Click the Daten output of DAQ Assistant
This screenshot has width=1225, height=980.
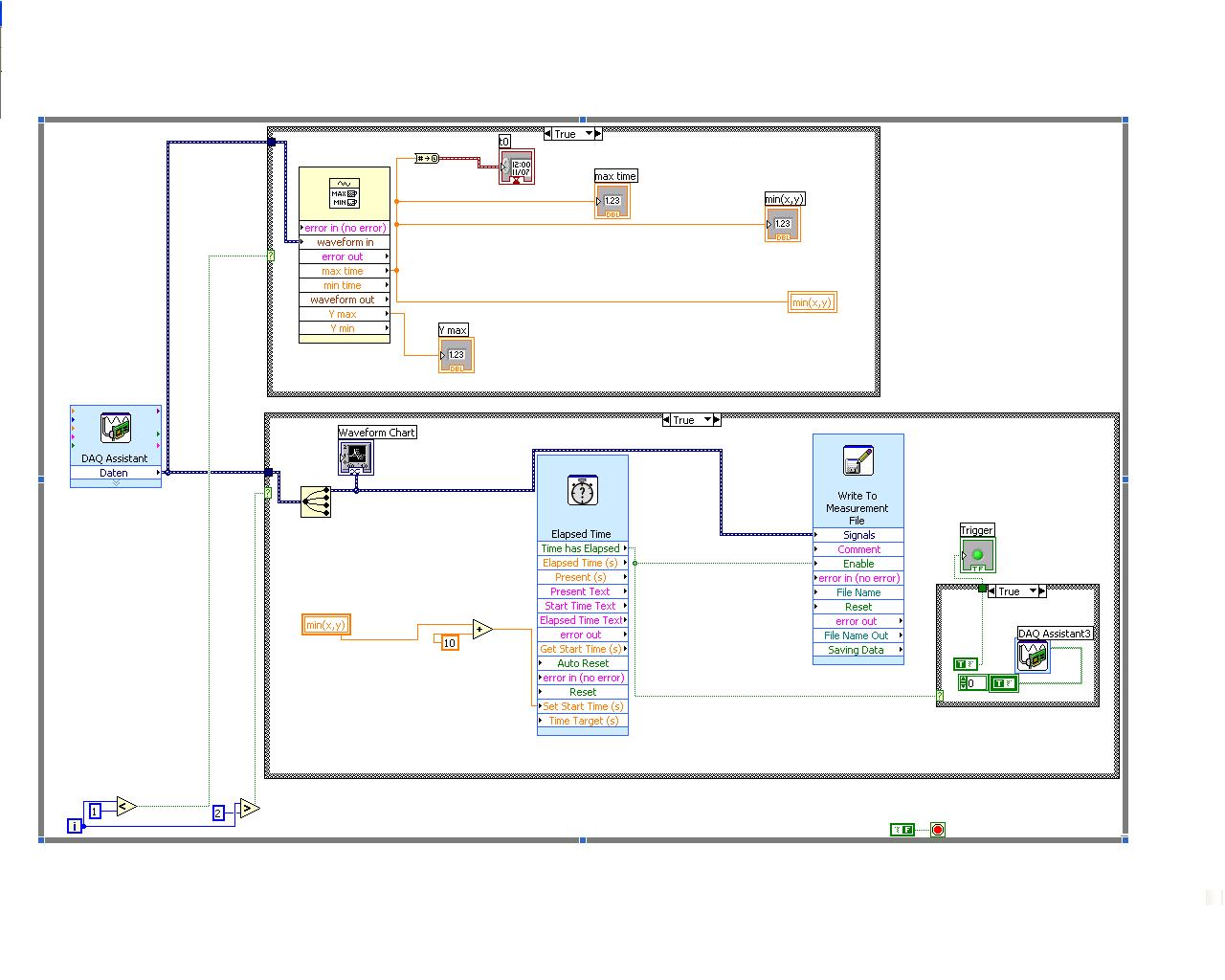pyautogui.click(x=116, y=473)
